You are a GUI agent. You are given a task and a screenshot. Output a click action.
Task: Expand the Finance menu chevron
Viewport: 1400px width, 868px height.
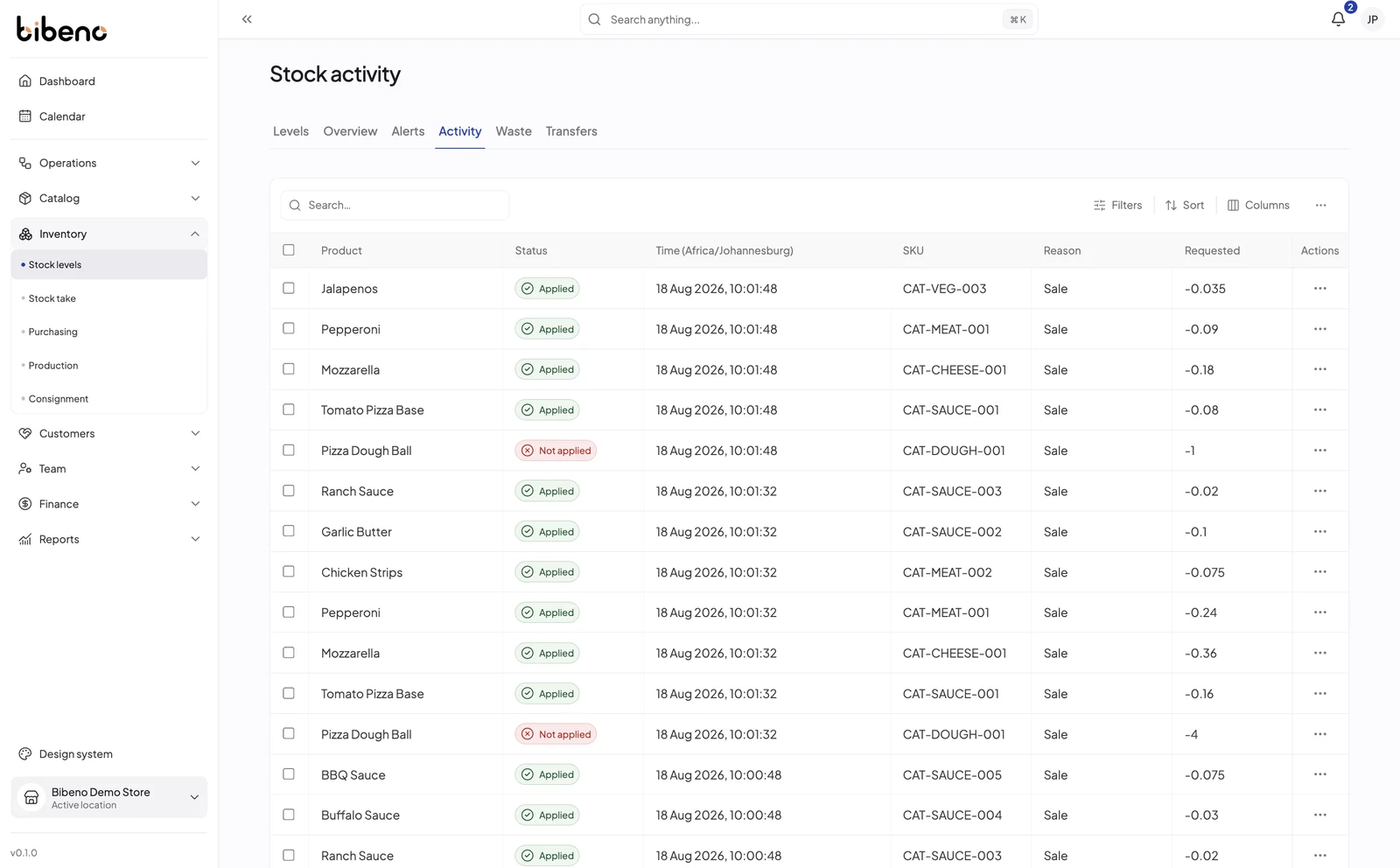pos(195,503)
